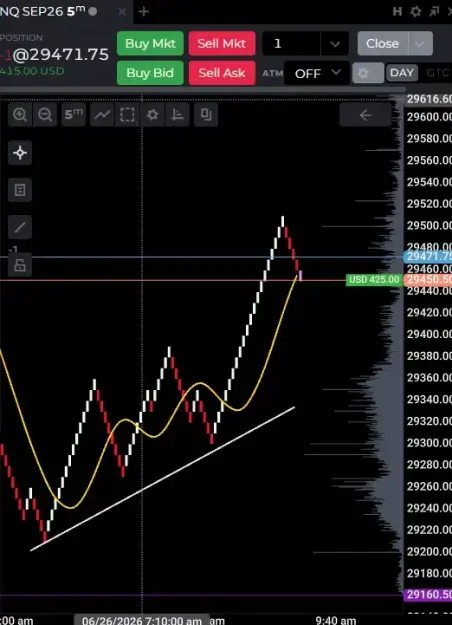The height and width of the screenshot is (625, 452).
Task: Click the overlapping pages template icon
Action: pyautogui.click(x=206, y=115)
